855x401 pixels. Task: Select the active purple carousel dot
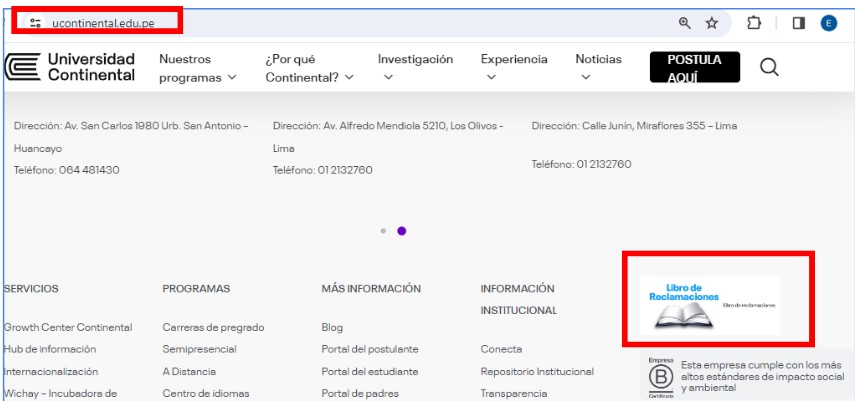tap(401, 231)
